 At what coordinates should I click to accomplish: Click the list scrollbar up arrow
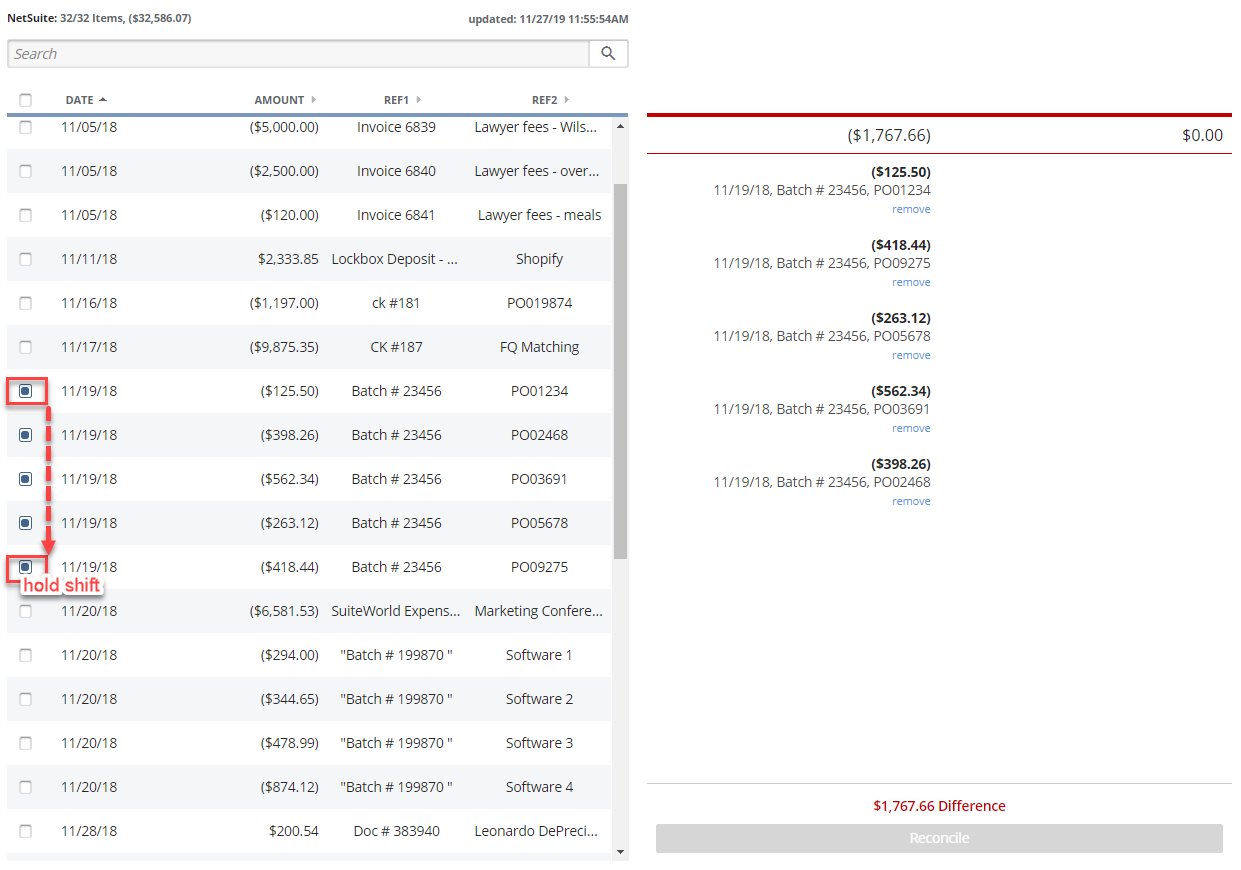point(620,126)
